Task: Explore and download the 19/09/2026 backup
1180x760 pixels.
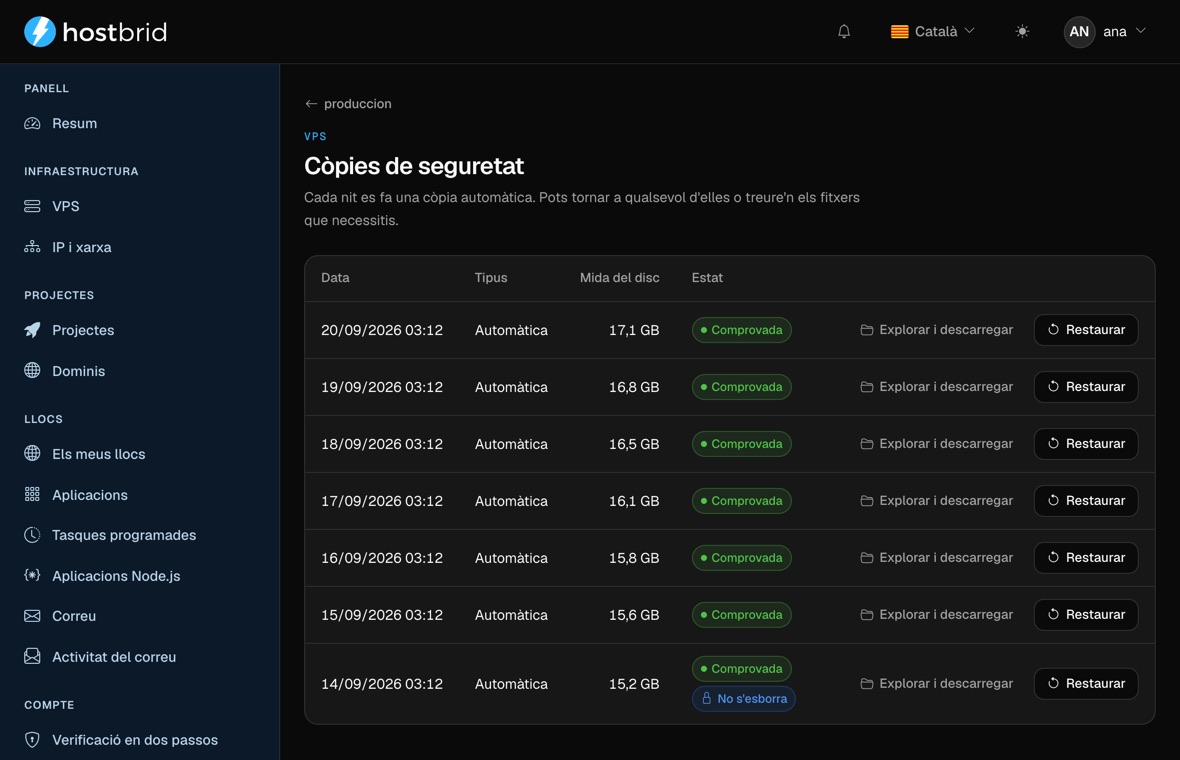Action: click(936, 387)
